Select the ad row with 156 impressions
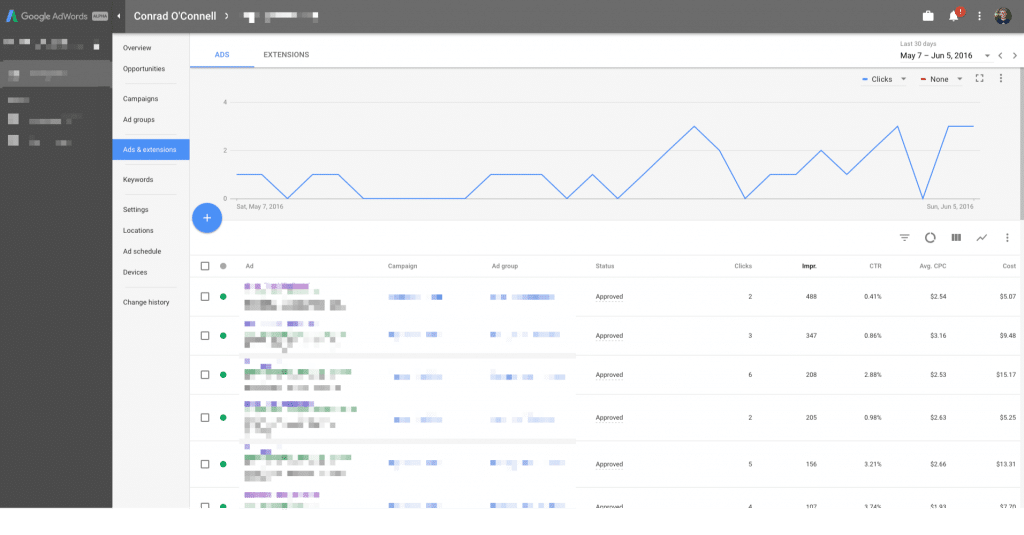1024x535 pixels. 205,464
